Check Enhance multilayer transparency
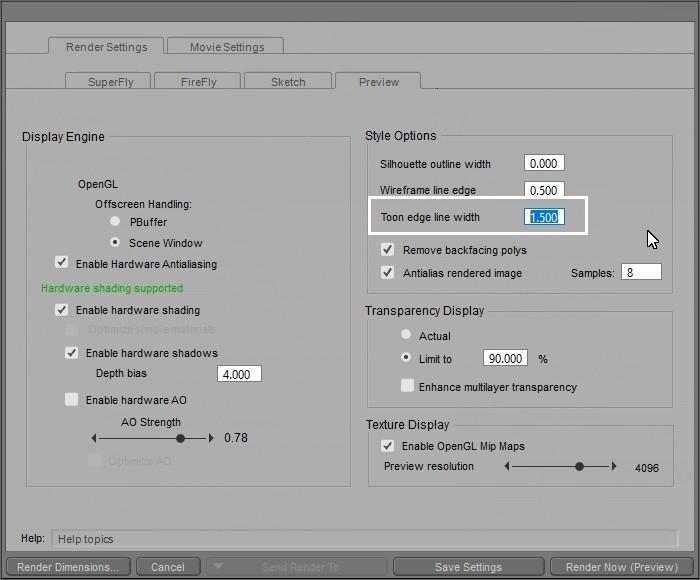 click(x=407, y=386)
